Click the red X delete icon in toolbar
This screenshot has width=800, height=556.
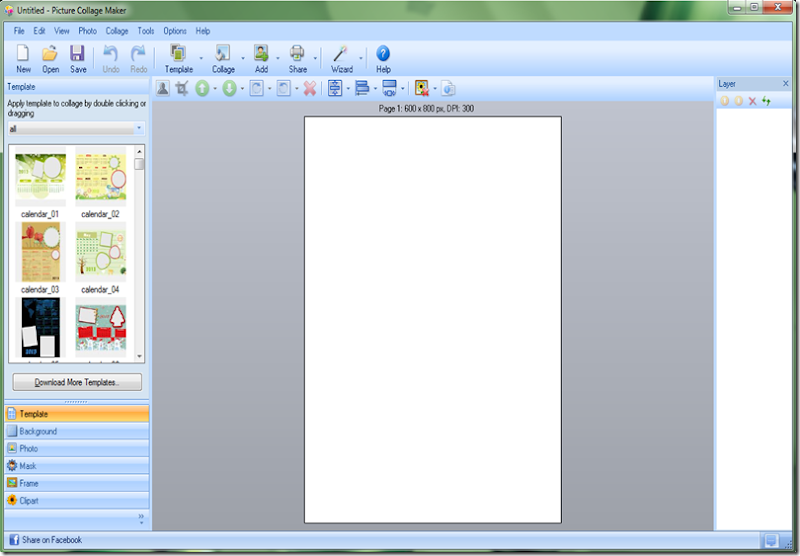click(310, 89)
